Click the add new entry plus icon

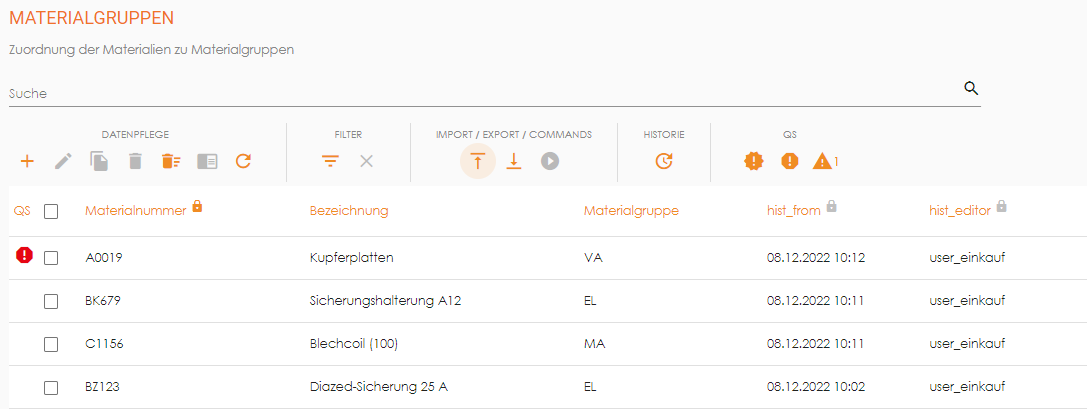(27, 161)
